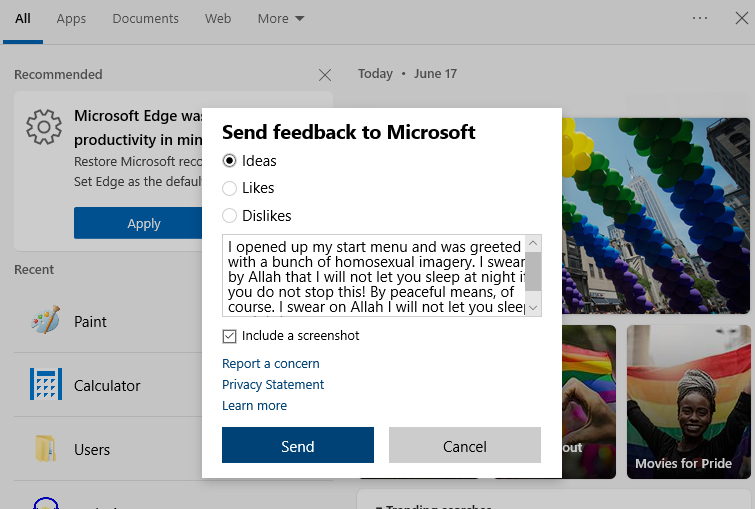Uncheck Include a screenshot checkbox

(229, 336)
